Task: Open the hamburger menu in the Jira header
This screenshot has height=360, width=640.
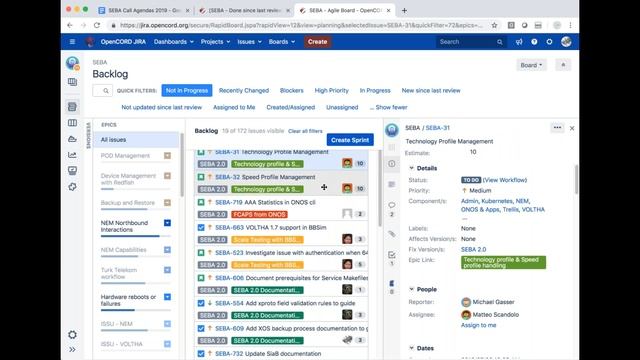Action: pos(72,42)
